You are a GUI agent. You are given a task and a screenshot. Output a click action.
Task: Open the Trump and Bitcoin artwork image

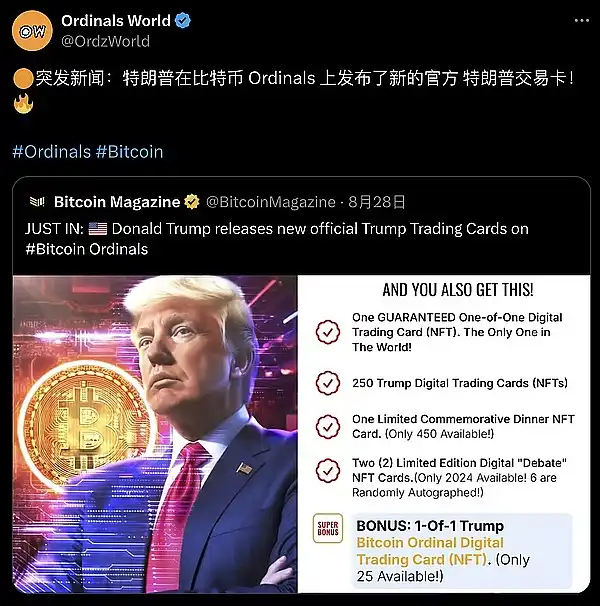tap(155, 434)
